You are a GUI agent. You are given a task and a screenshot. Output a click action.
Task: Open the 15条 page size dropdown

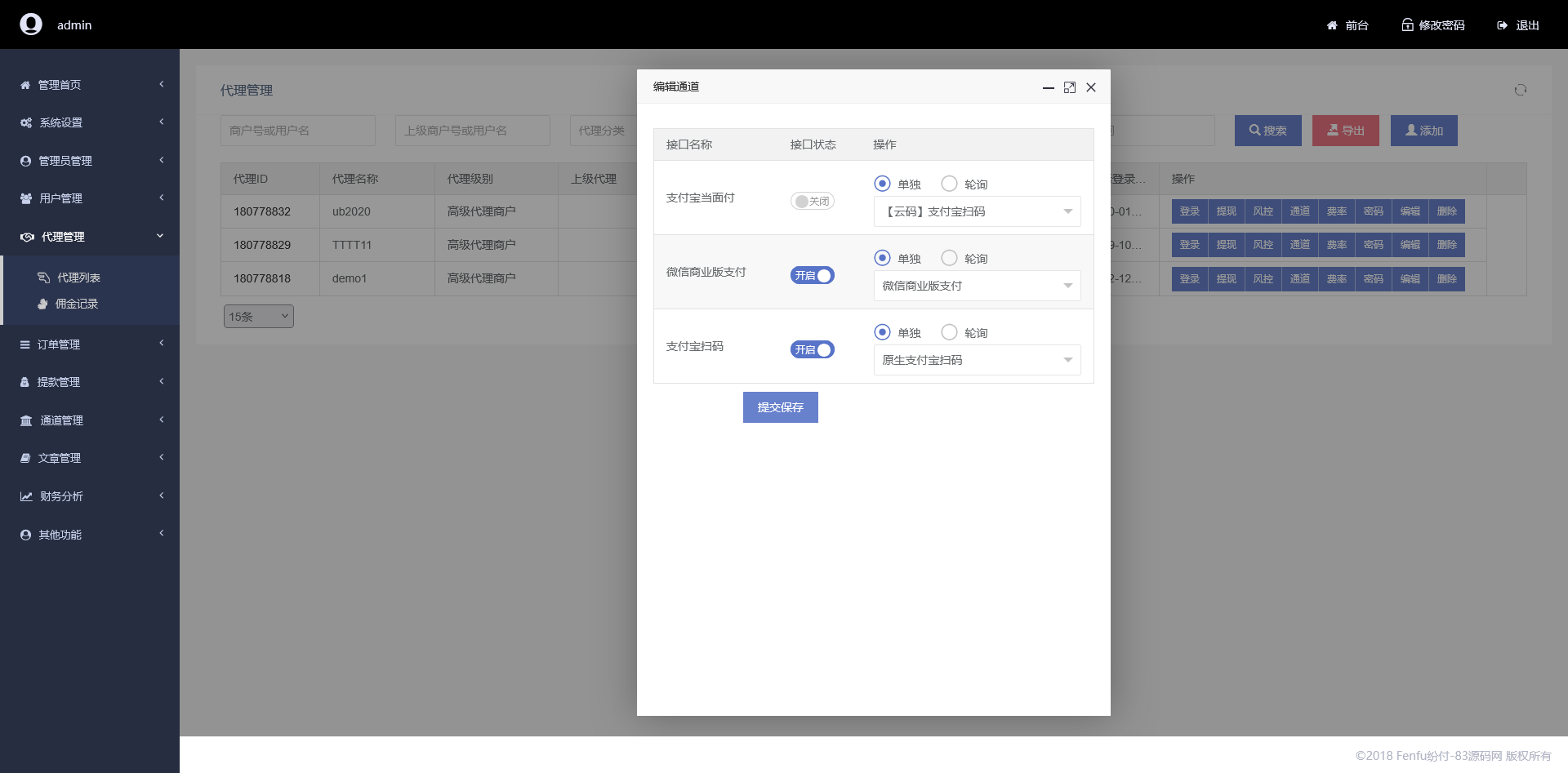pos(258,317)
